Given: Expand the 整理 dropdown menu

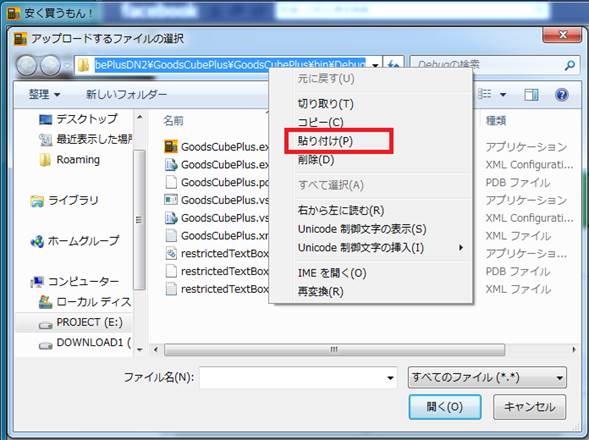Looking at the screenshot, I should click(44, 94).
